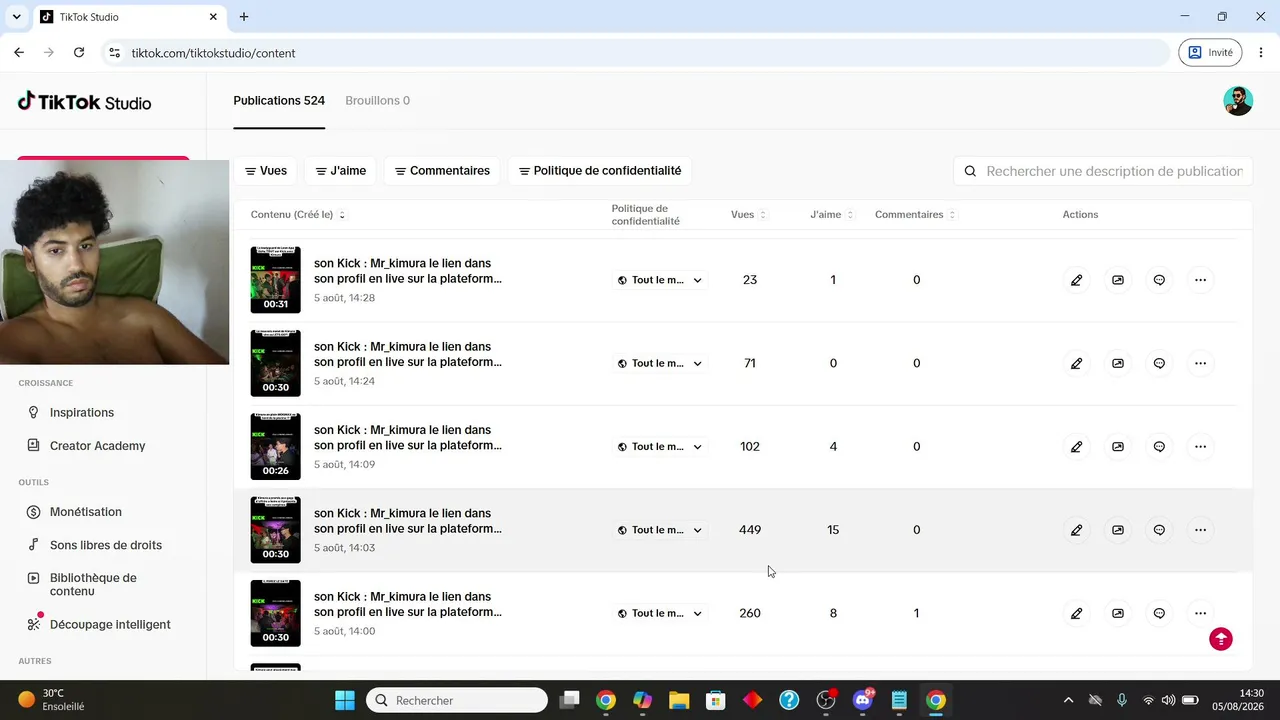Edit the post created at 14:03
The image size is (1280, 720).
[1076, 530]
